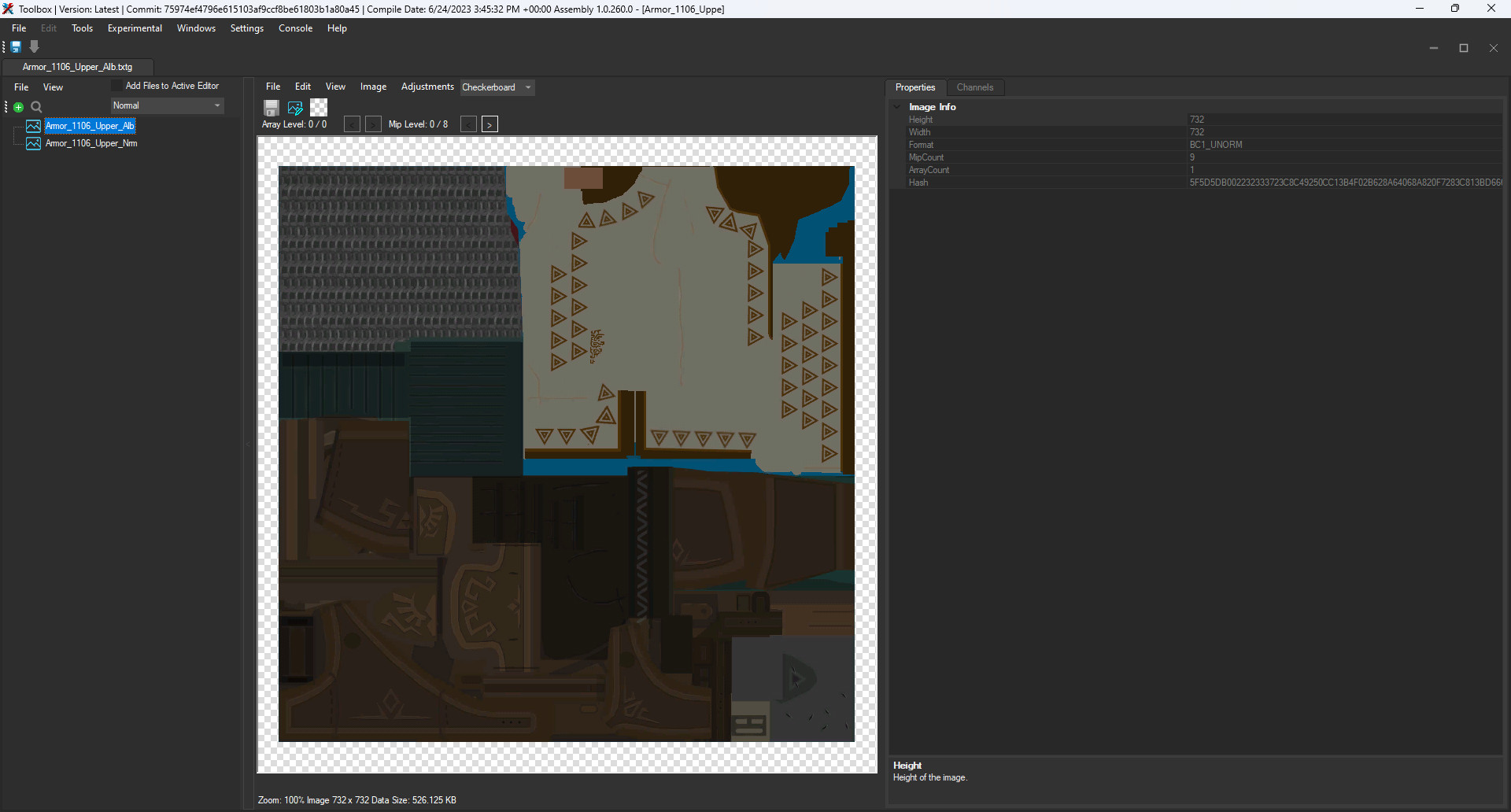Click the green add file icon
This screenshot has height=812, width=1511.
pos(19,107)
